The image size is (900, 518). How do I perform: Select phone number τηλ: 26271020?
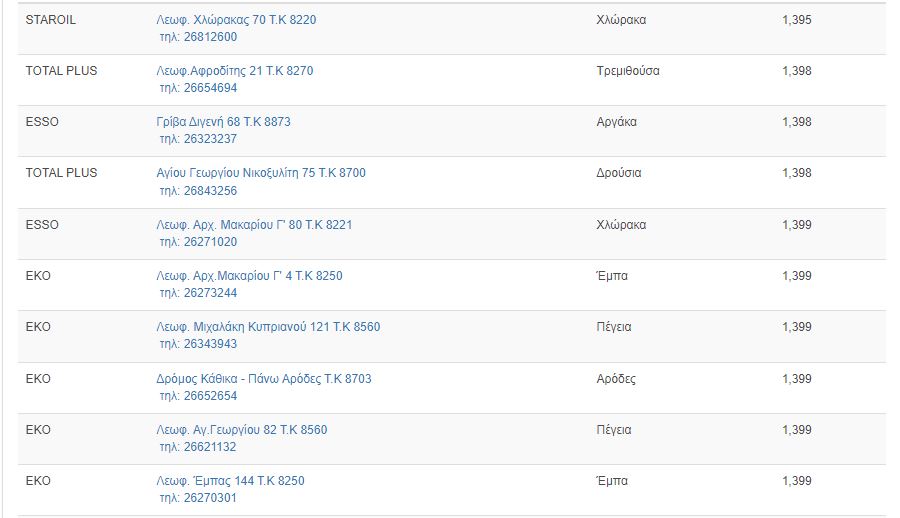198,242
